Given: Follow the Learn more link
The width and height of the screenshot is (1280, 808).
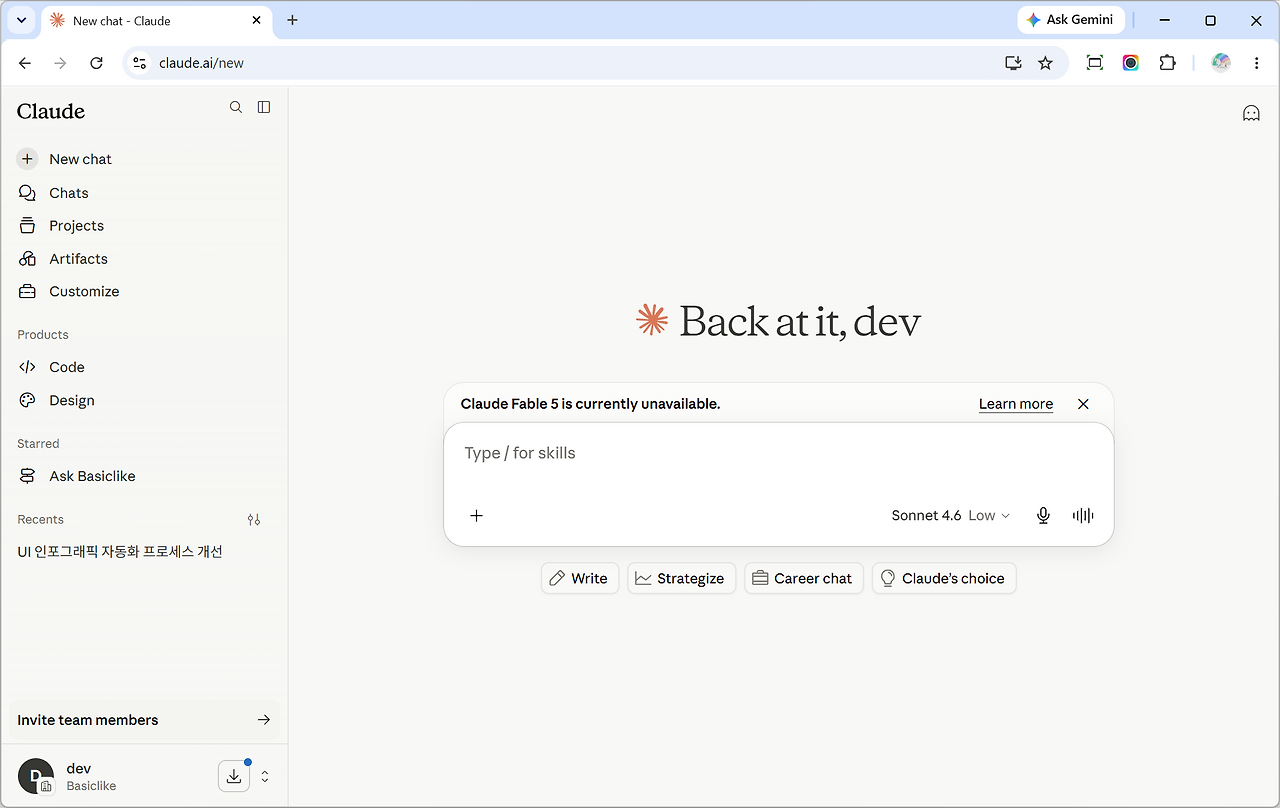Looking at the screenshot, I should point(1016,404).
